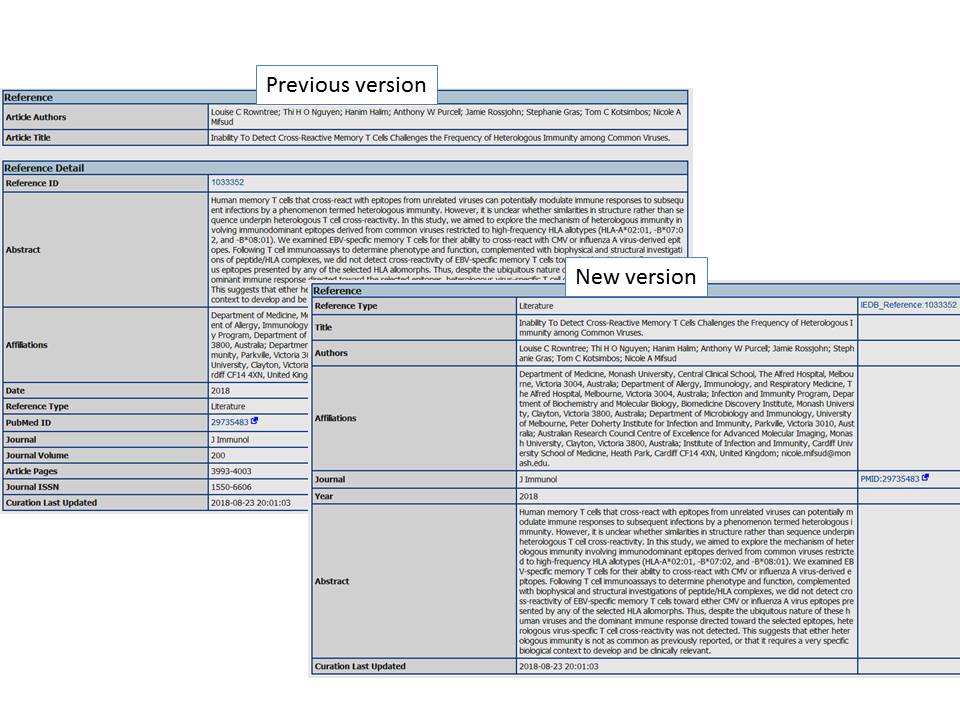The width and height of the screenshot is (960, 720).
Task: Click the Journal label in the new version table
Action: (330, 479)
